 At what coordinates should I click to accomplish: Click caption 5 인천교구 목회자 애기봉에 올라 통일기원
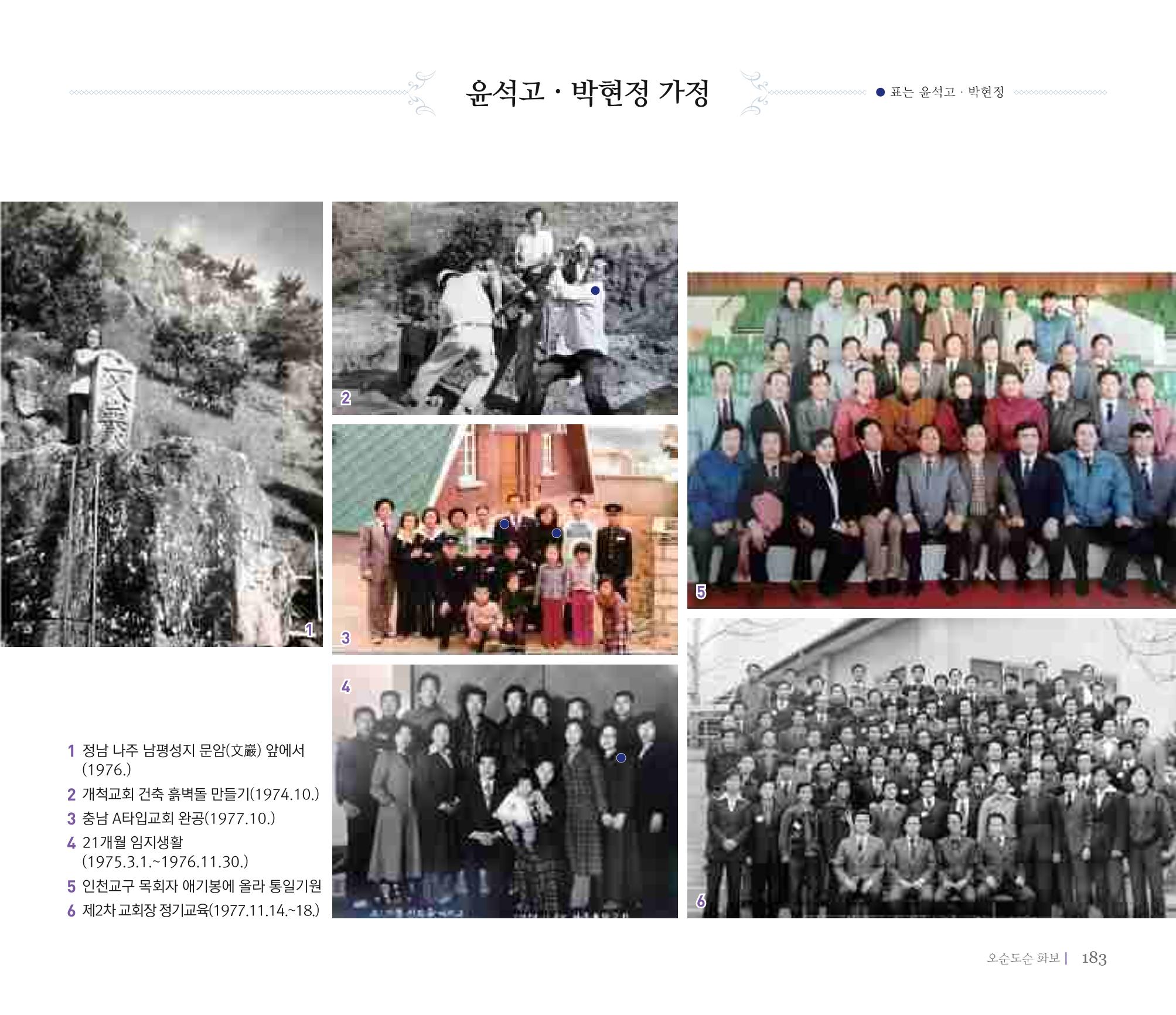(x=202, y=887)
